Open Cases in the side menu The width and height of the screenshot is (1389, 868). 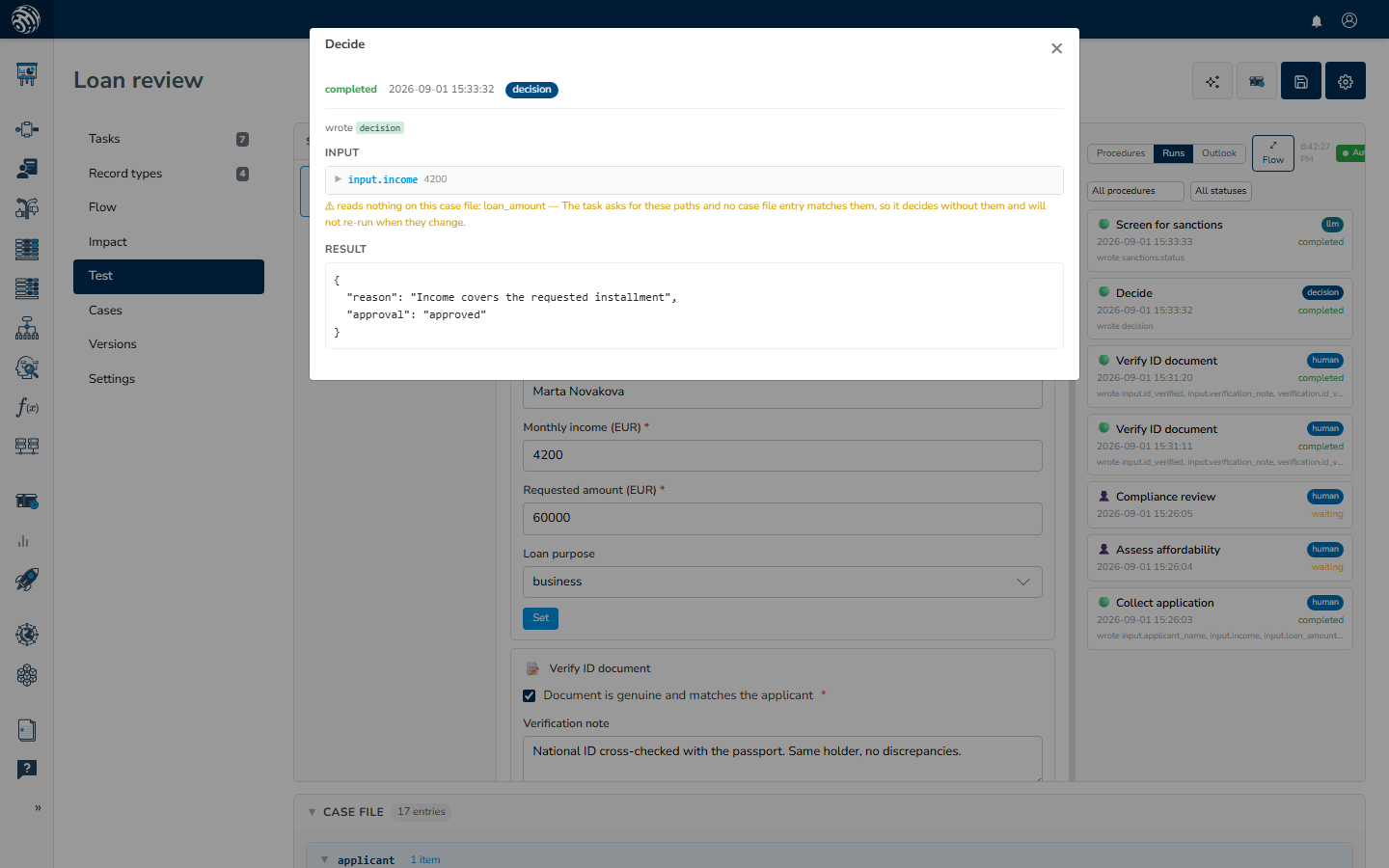(x=169, y=311)
